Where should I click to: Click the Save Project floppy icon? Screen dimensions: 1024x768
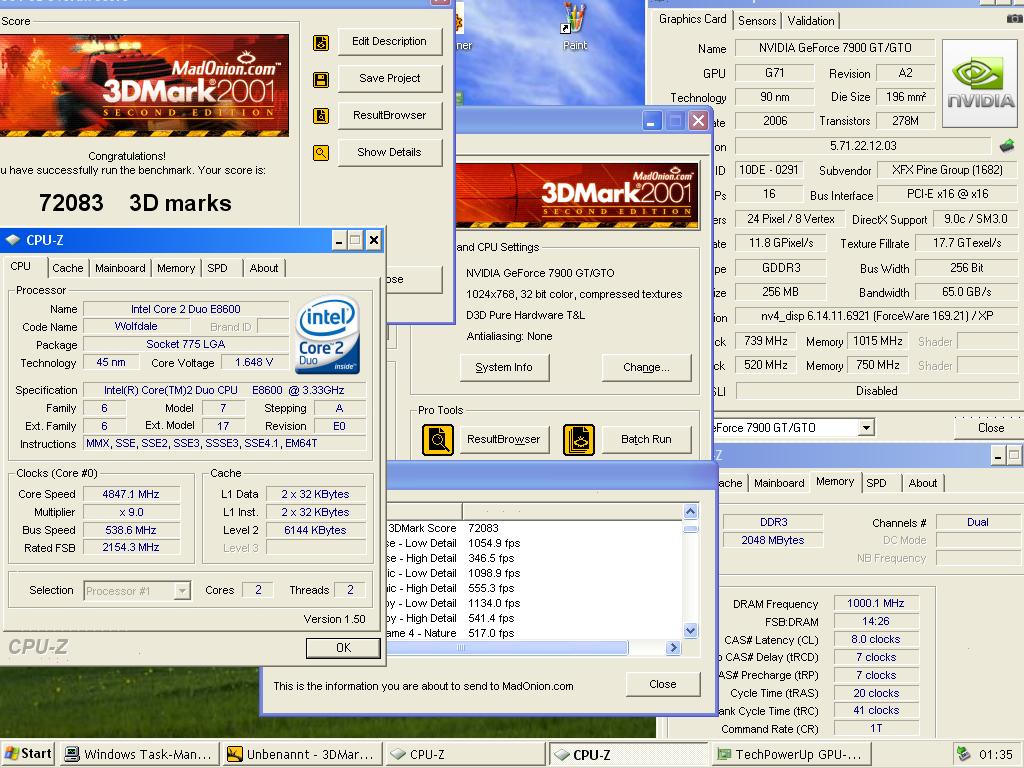321,80
